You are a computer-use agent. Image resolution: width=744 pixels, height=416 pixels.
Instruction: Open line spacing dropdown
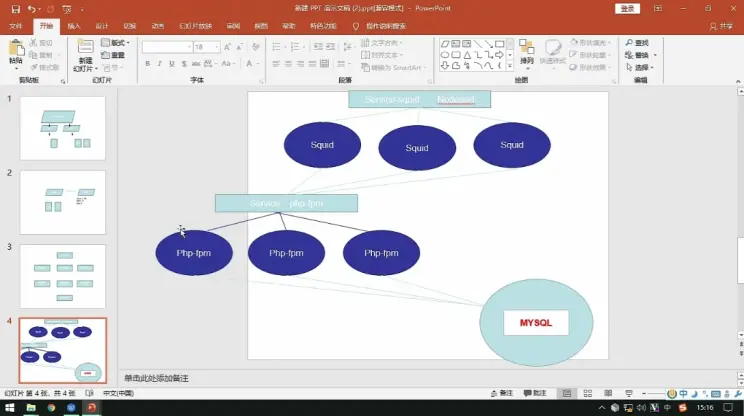pyautogui.click(x=348, y=46)
